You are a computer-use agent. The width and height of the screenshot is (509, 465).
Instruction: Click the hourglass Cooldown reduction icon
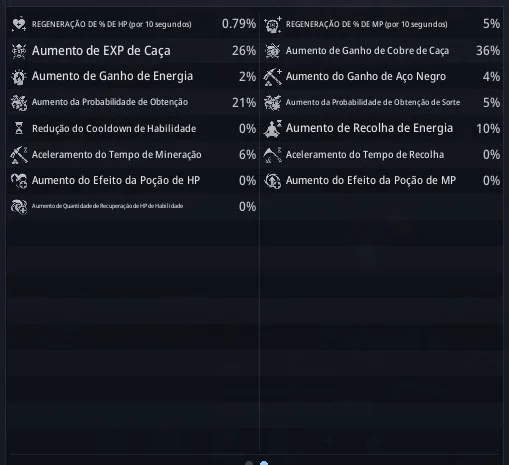19,128
